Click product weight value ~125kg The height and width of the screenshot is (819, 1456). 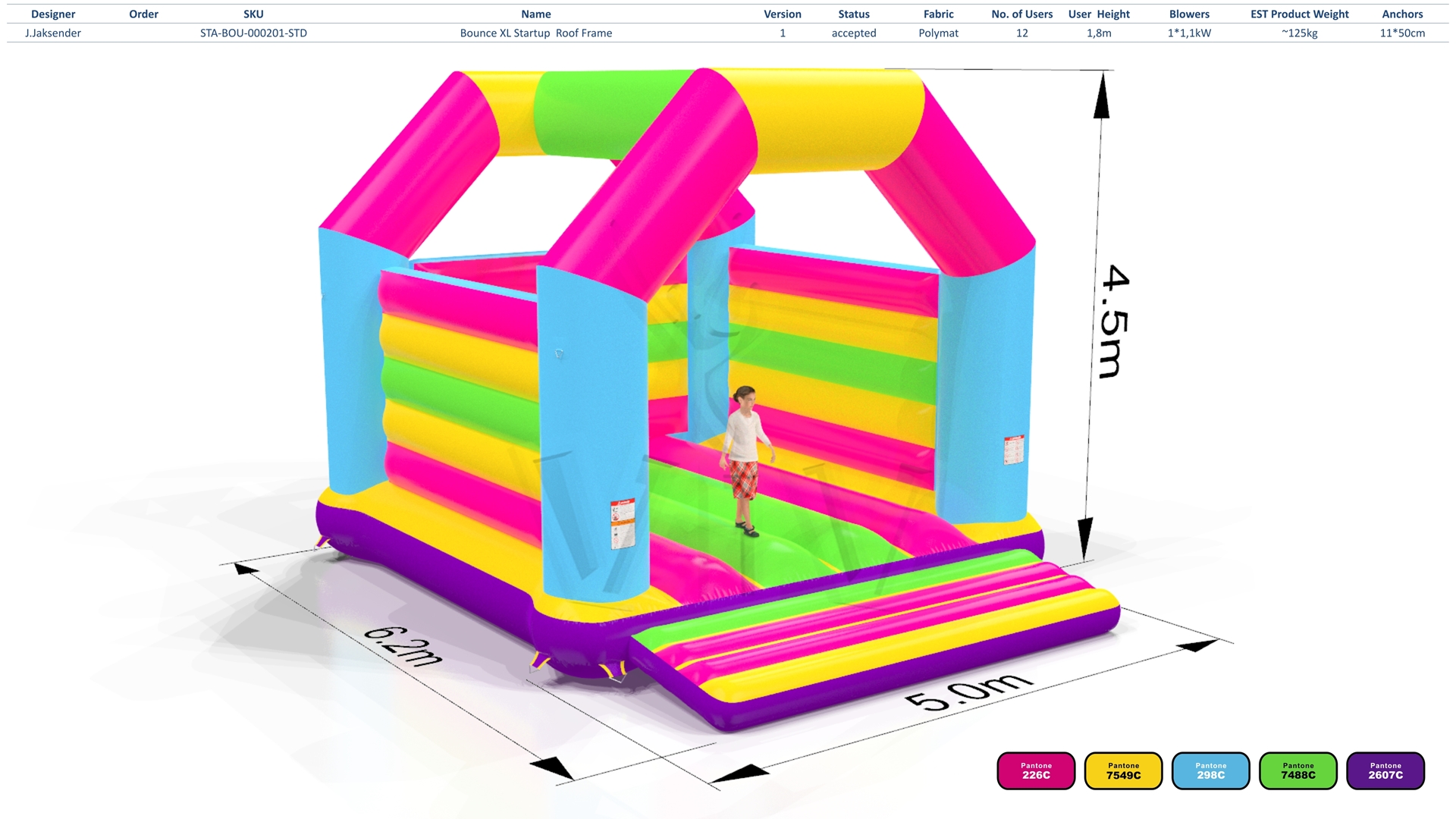tap(1300, 33)
